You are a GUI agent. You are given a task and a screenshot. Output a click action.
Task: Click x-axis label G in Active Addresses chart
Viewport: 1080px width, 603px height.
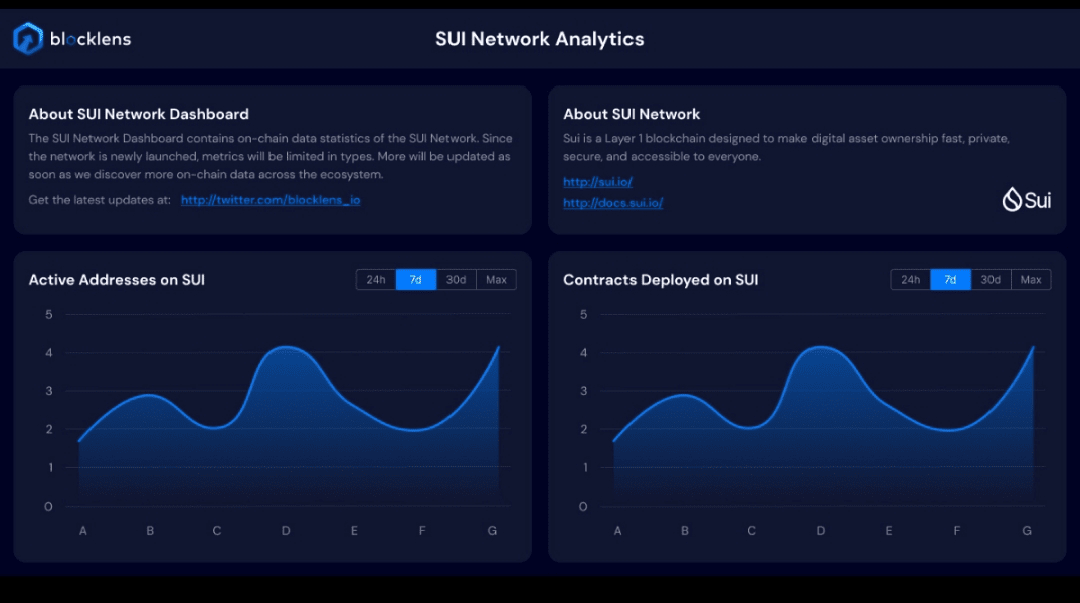pos(492,531)
